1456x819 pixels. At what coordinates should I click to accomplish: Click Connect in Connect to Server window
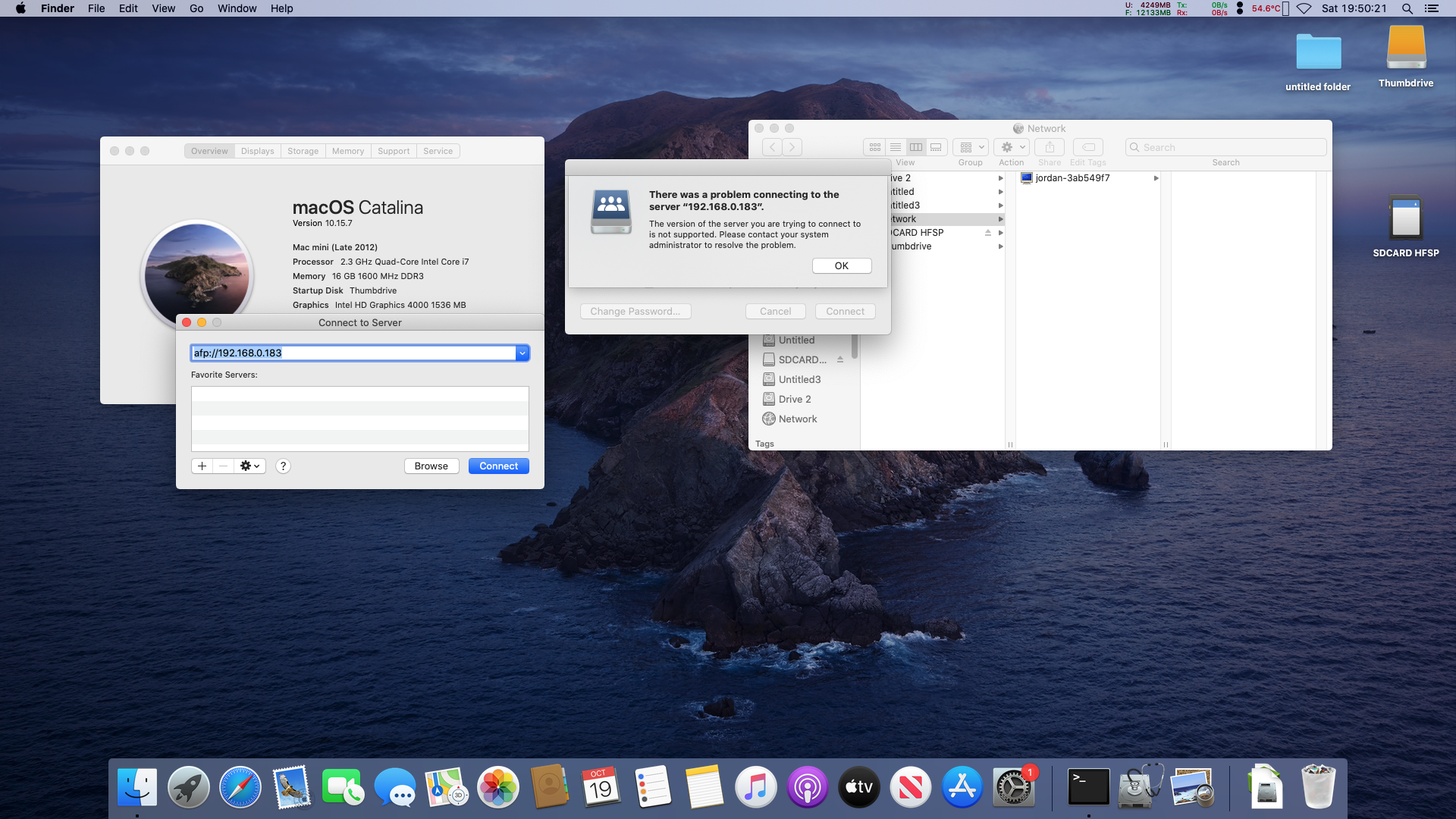point(498,466)
